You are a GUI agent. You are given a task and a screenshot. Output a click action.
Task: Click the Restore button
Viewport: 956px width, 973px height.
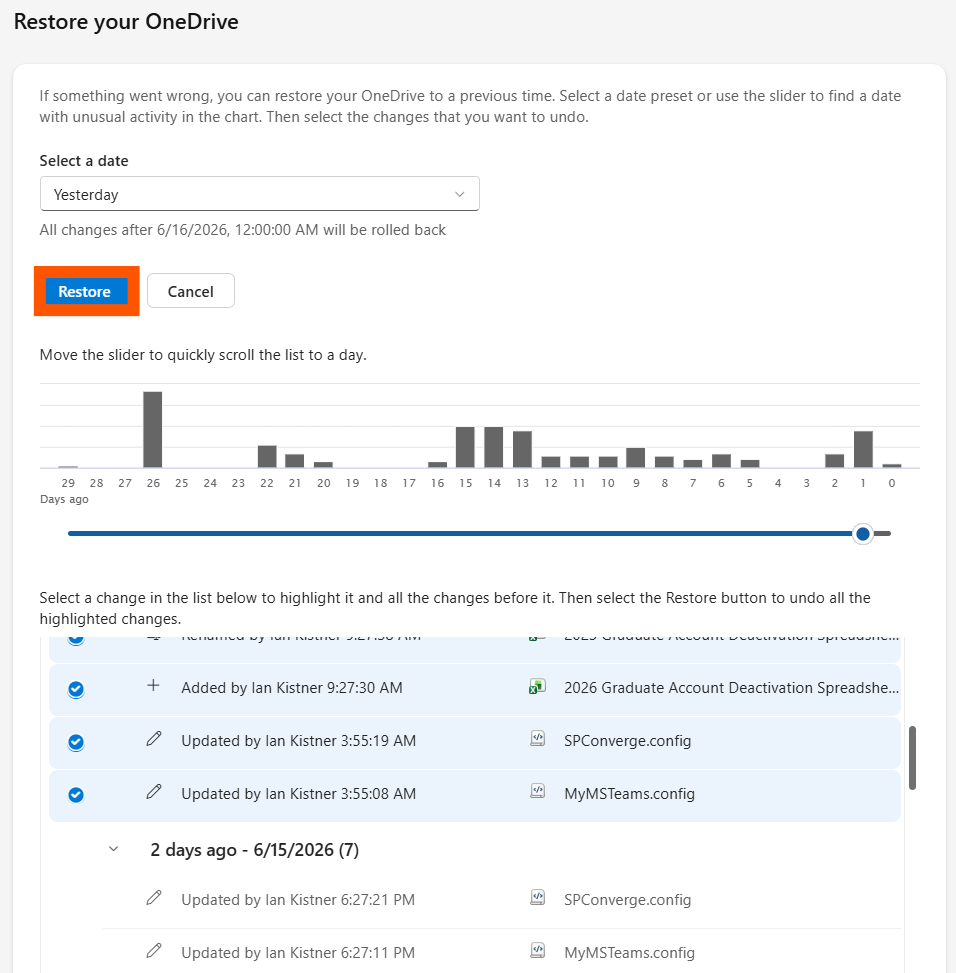[x=86, y=291]
